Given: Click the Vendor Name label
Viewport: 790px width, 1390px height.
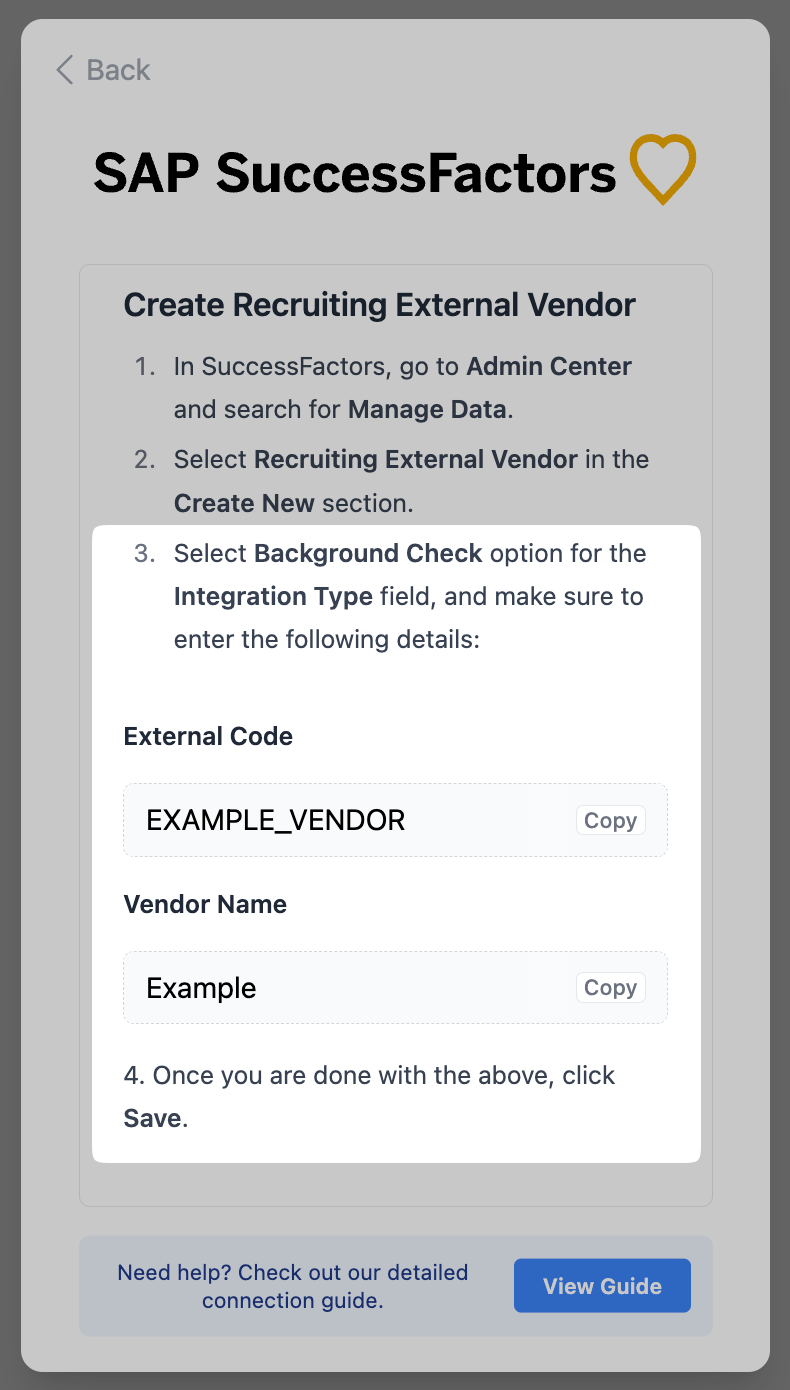Looking at the screenshot, I should (205, 905).
